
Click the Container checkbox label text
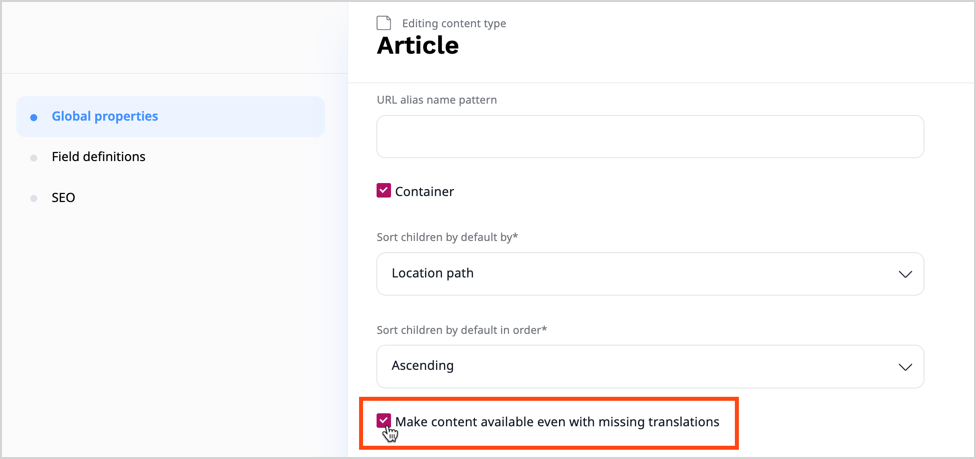click(424, 191)
